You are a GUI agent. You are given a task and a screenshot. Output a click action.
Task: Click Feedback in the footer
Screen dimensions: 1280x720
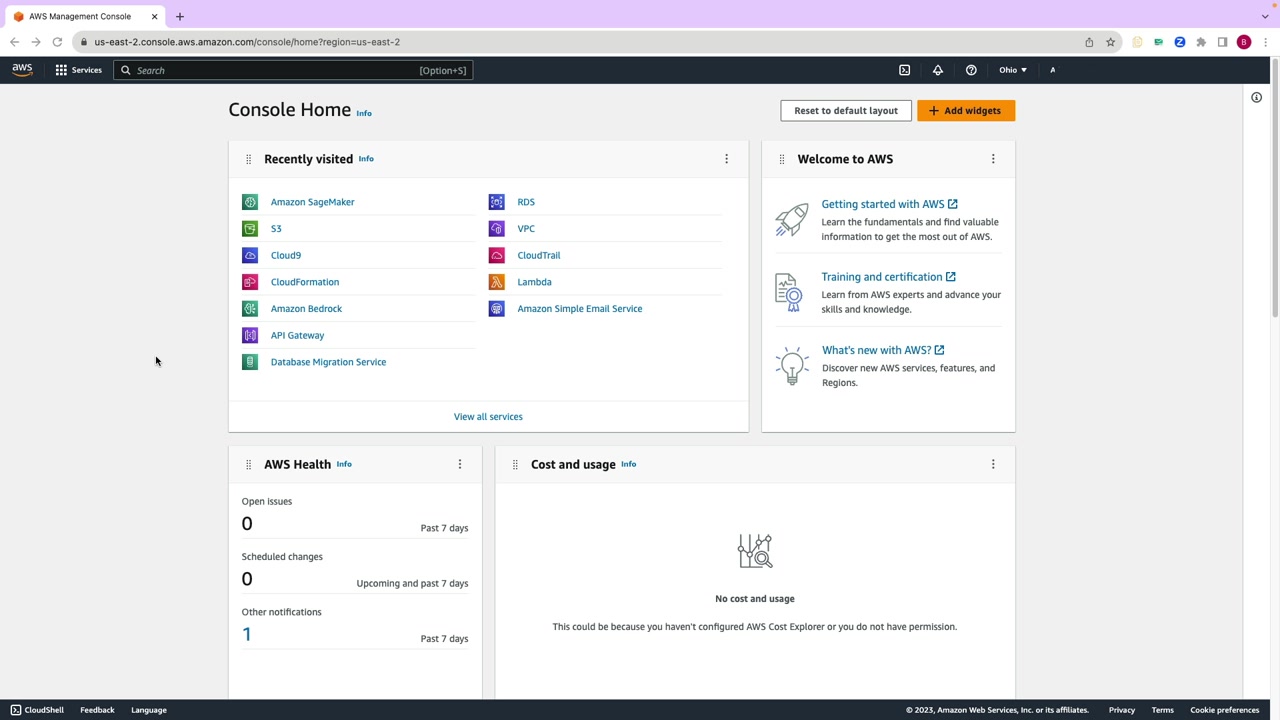pos(97,710)
